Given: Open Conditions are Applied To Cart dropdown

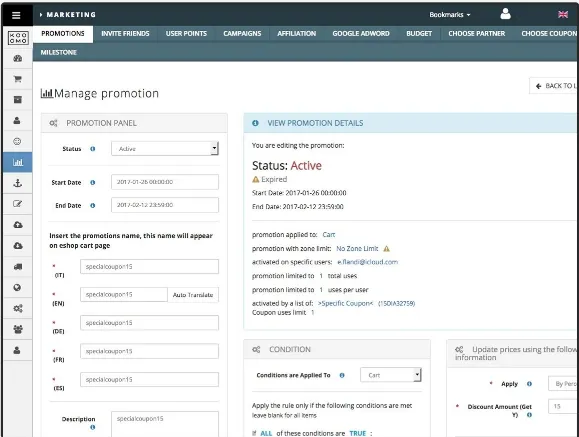Looking at the screenshot, I should pyautogui.click(x=391, y=375).
